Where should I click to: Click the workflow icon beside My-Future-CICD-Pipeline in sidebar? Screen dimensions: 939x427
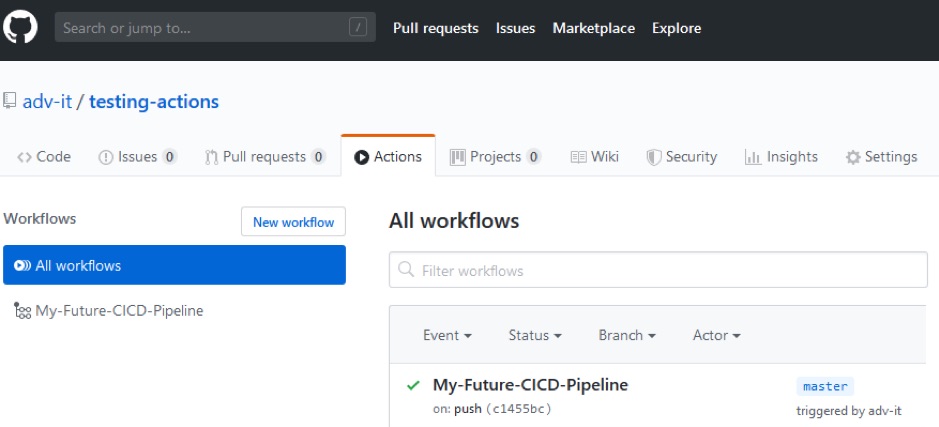[x=22, y=311]
